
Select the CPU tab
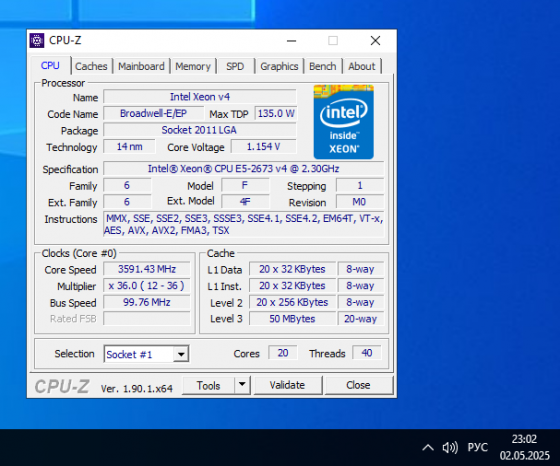[50, 66]
